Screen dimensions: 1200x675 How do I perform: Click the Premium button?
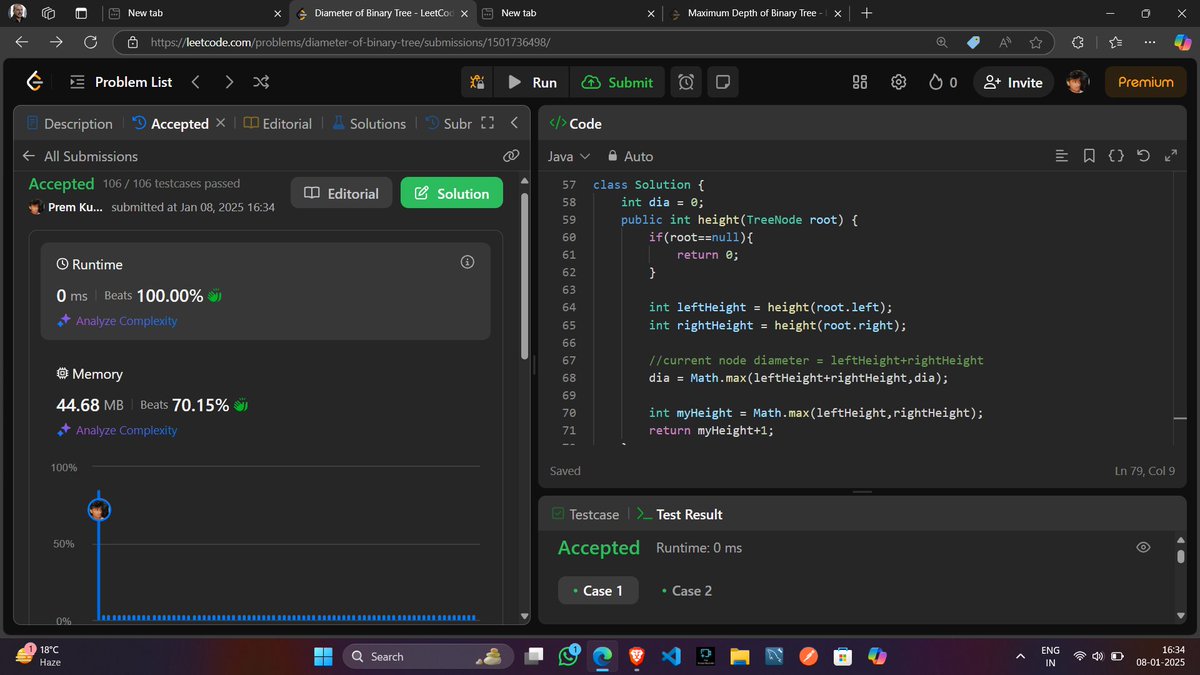1145,82
